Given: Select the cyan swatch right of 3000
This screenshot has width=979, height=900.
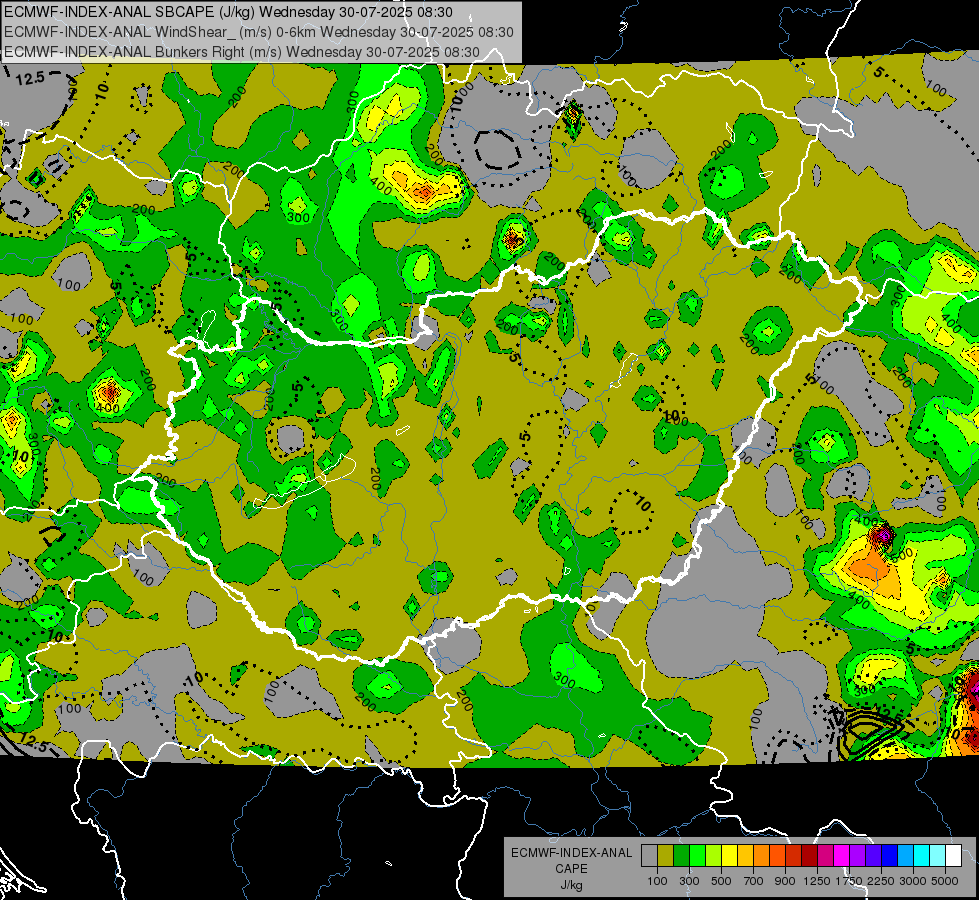Looking at the screenshot, I should point(922,856).
